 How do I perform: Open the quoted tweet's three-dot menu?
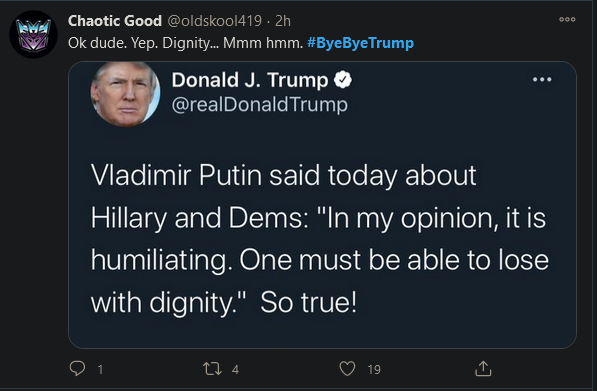[x=542, y=80]
